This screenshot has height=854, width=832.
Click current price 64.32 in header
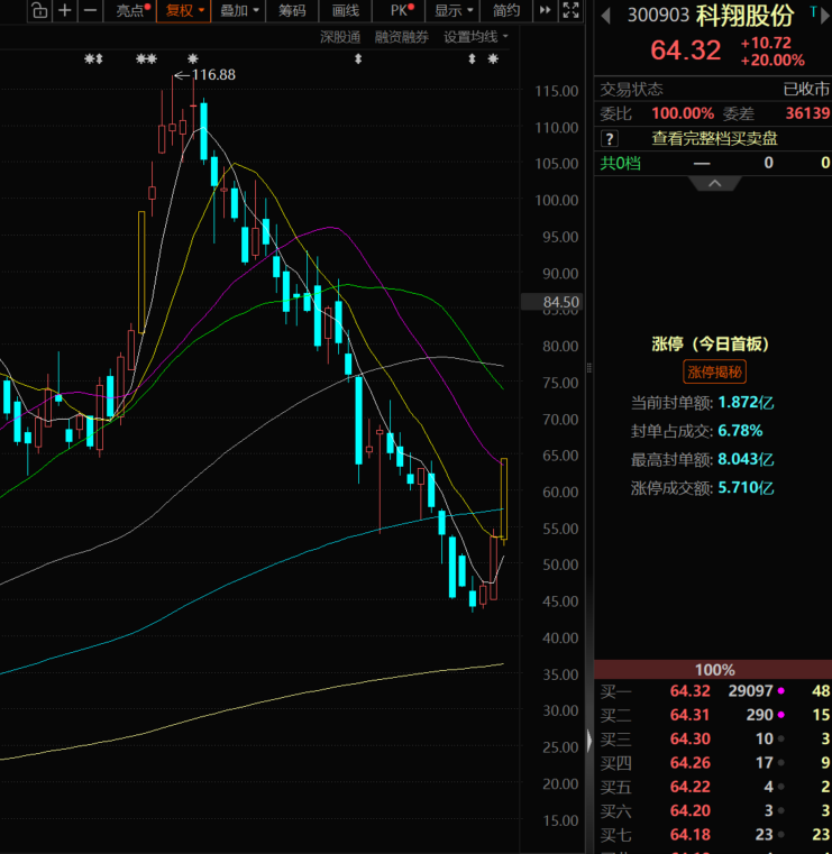click(686, 50)
